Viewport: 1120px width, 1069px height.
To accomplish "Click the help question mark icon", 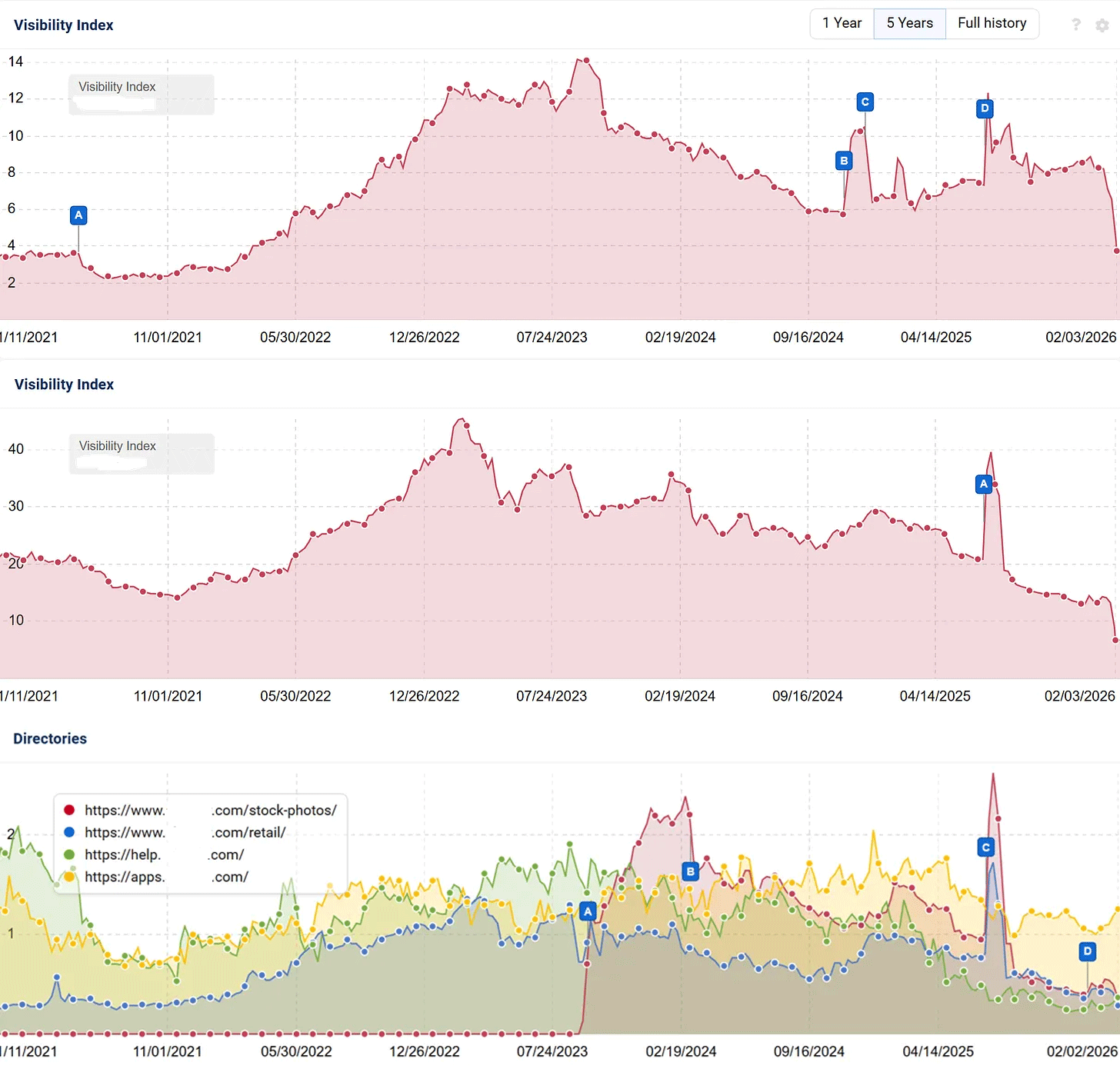I will [1076, 25].
